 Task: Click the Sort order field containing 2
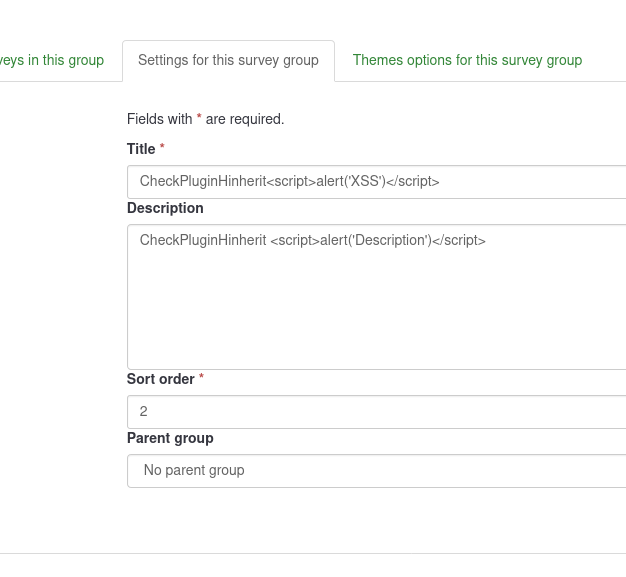click(x=376, y=411)
